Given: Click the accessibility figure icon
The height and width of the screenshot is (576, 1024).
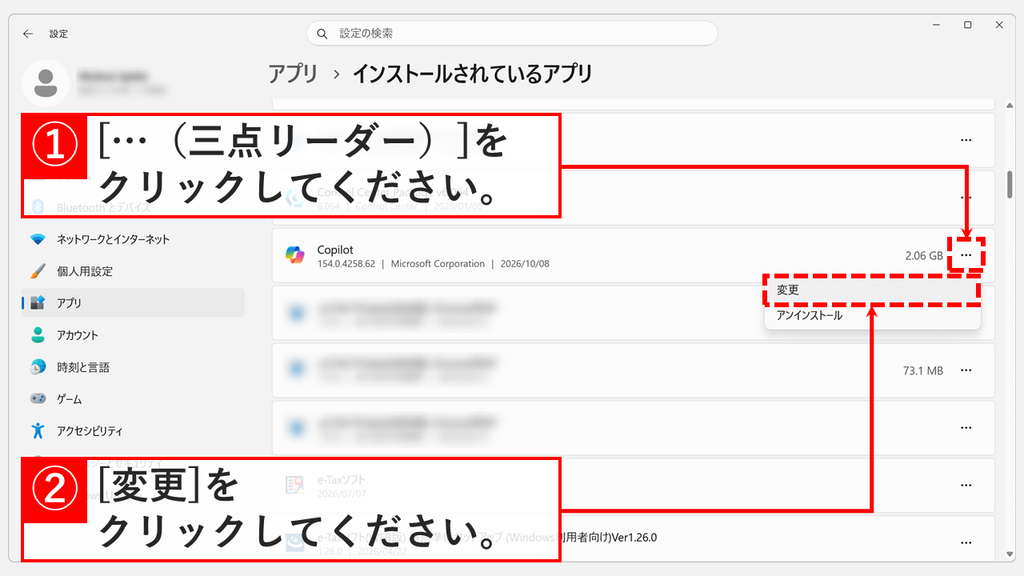Looking at the screenshot, I should click(x=38, y=430).
